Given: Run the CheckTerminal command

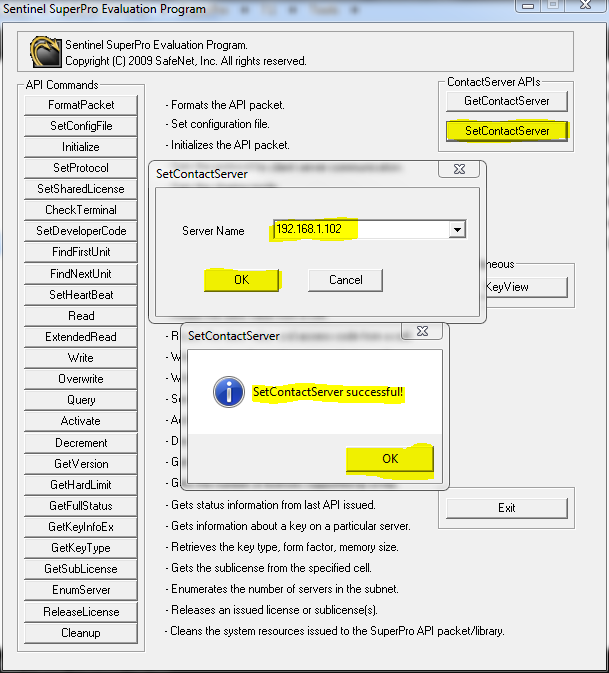Looking at the screenshot, I should pyautogui.click(x=81, y=210).
